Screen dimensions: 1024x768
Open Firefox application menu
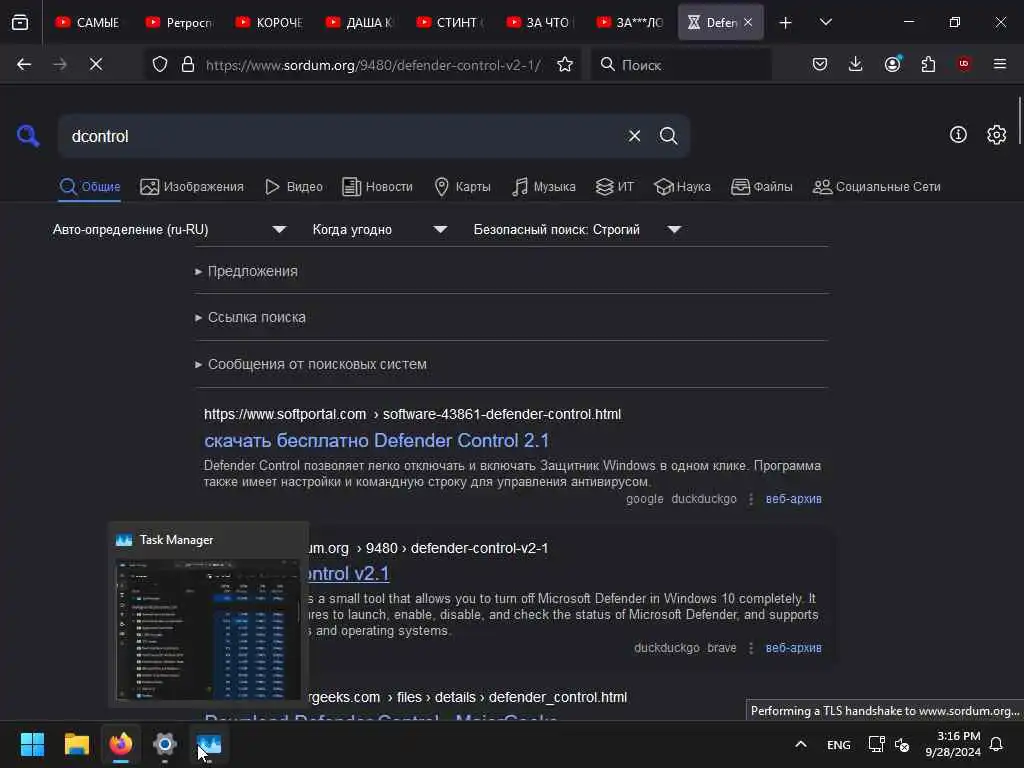click(x=1000, y=64)
